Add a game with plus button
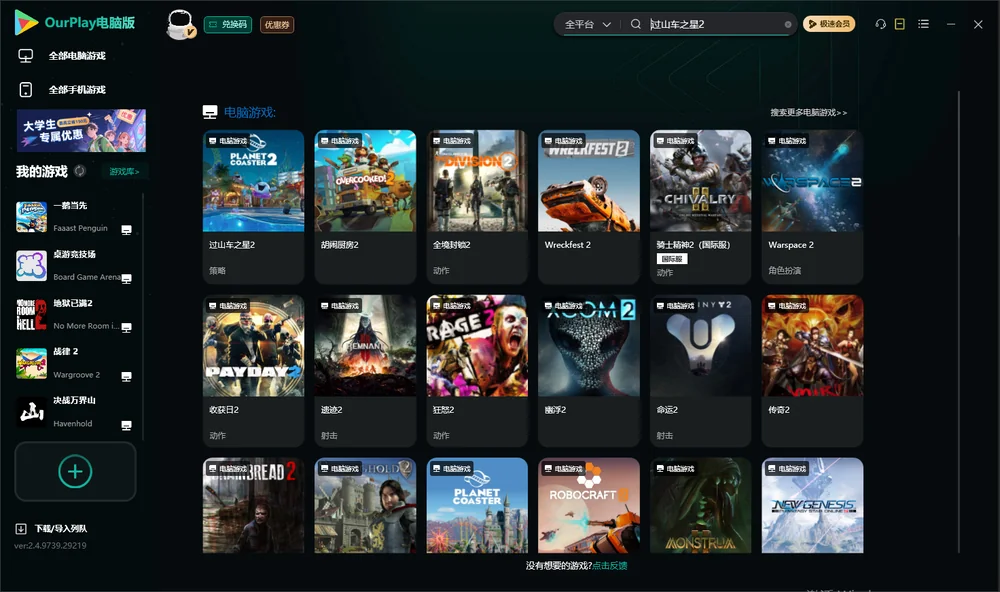The height and width of the screenshot is (592, 1000). (75, 471)
